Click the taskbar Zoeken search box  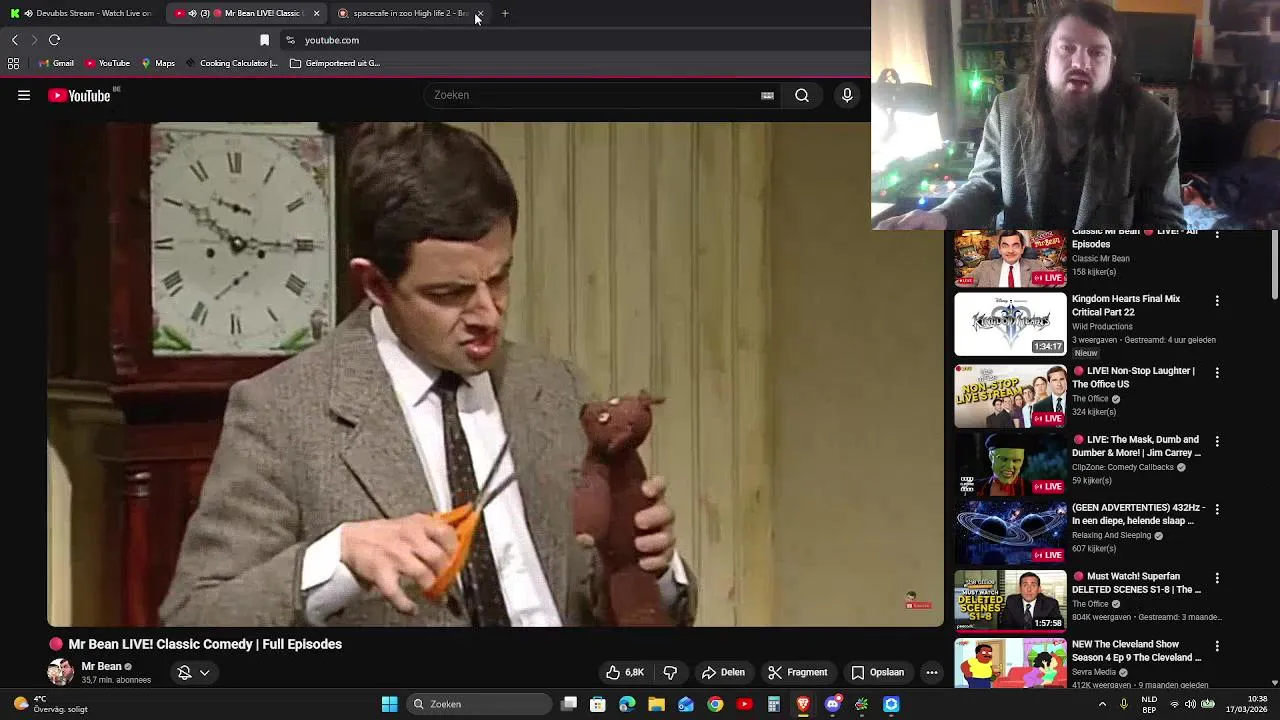click(x=480, y=704)
